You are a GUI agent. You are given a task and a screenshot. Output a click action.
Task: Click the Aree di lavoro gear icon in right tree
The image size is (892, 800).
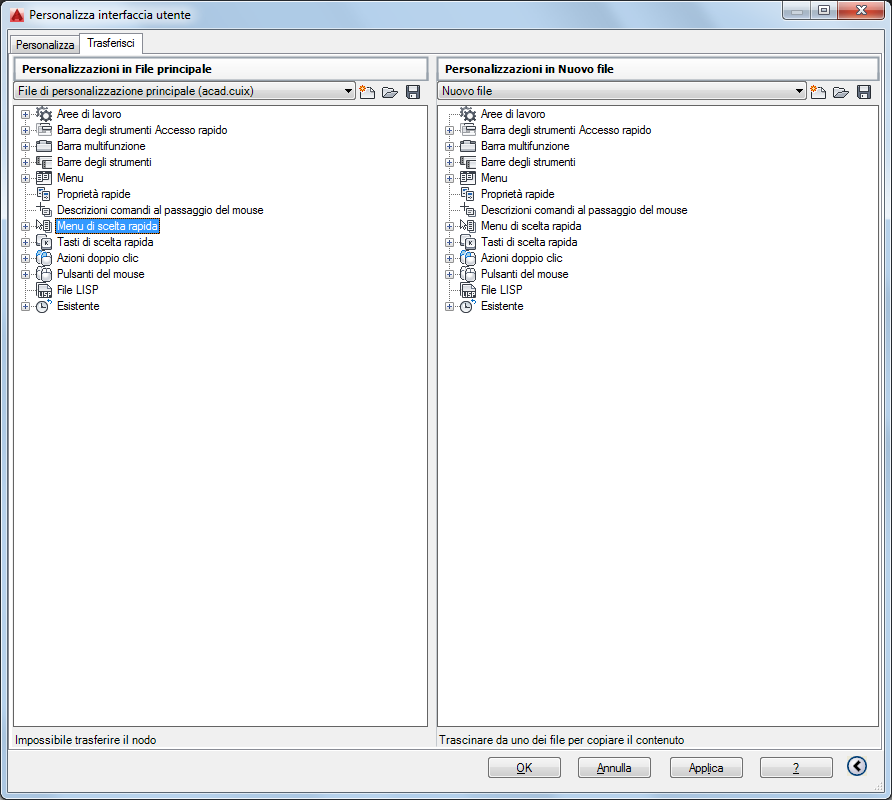tap(468, 114)
